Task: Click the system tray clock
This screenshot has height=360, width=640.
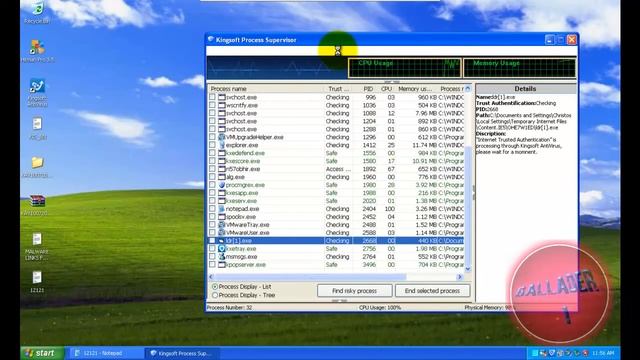Action: pyautogui.click(x=603, y=353)
